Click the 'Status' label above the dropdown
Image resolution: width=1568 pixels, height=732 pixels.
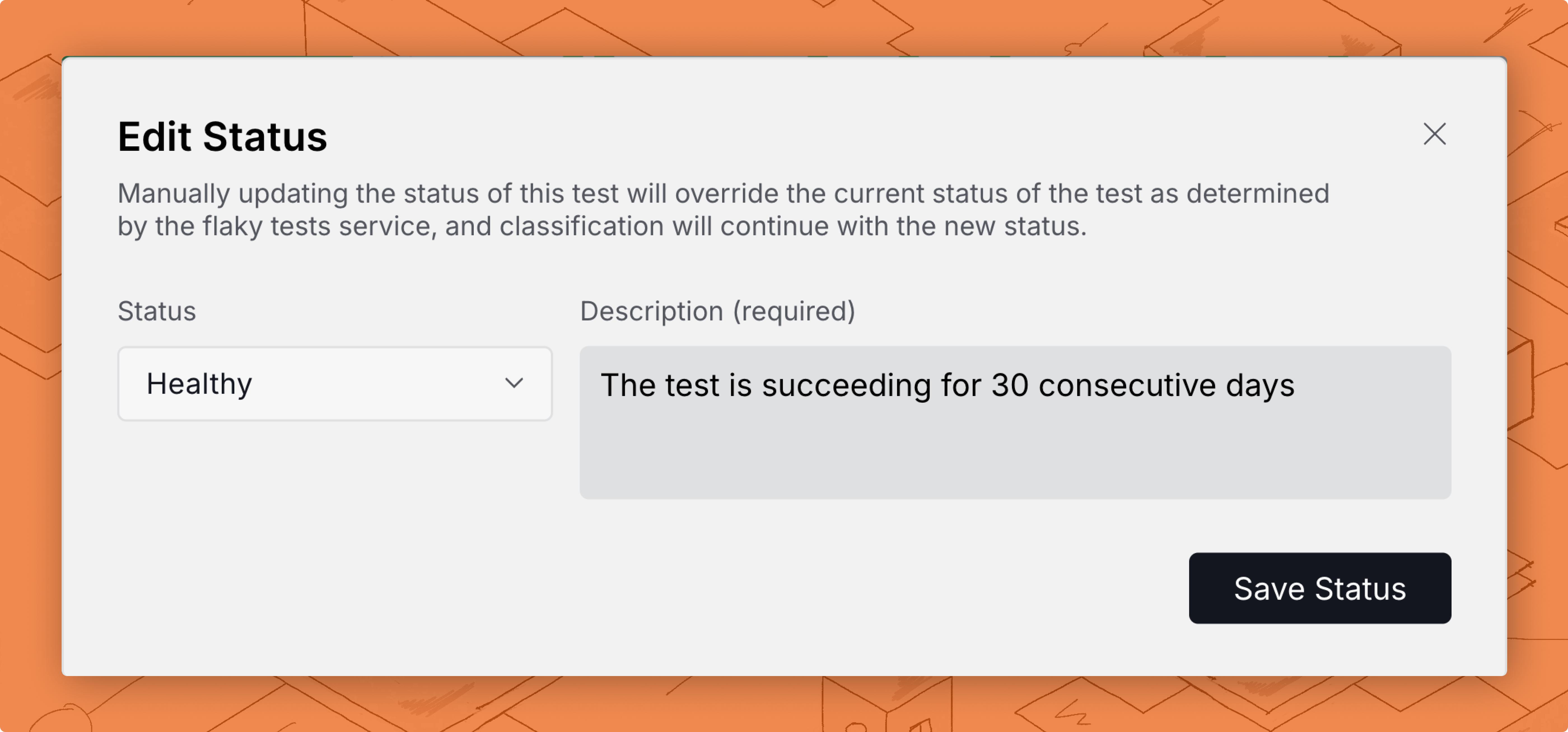(x=157, y=311)
